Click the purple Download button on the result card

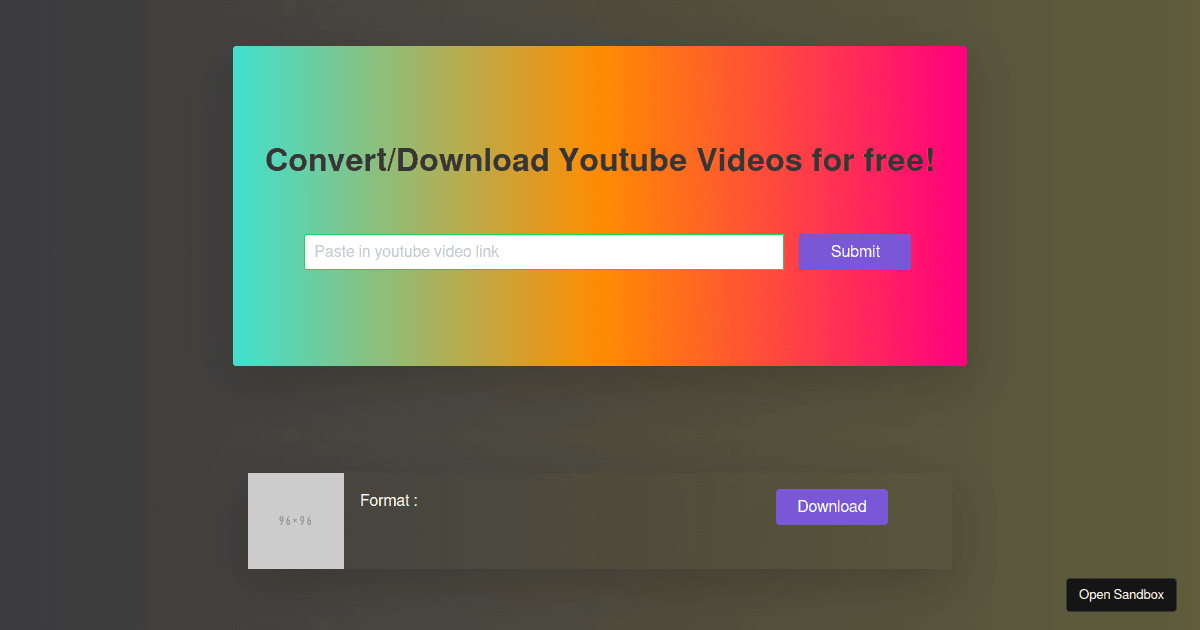click(831, 507)
